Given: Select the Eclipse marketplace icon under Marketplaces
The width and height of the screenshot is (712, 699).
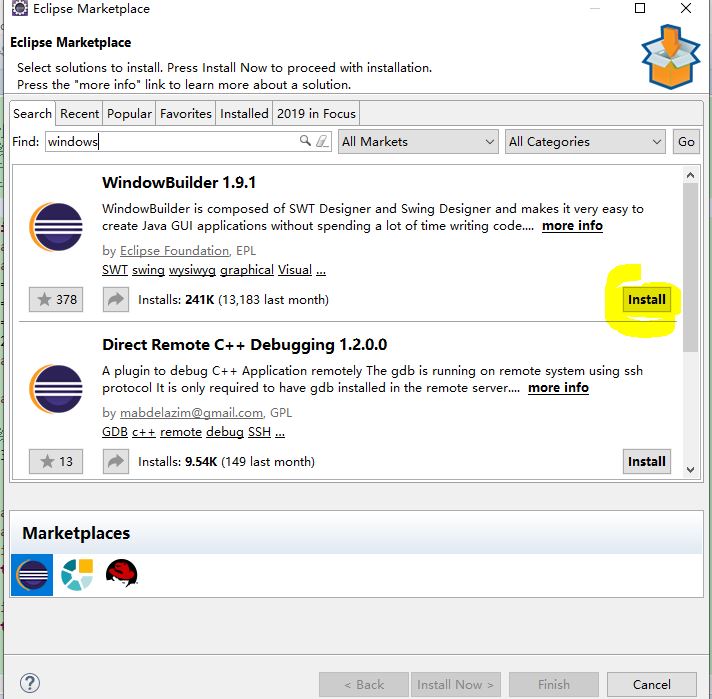Looking at the screenshot, I should tap(32, 575).
